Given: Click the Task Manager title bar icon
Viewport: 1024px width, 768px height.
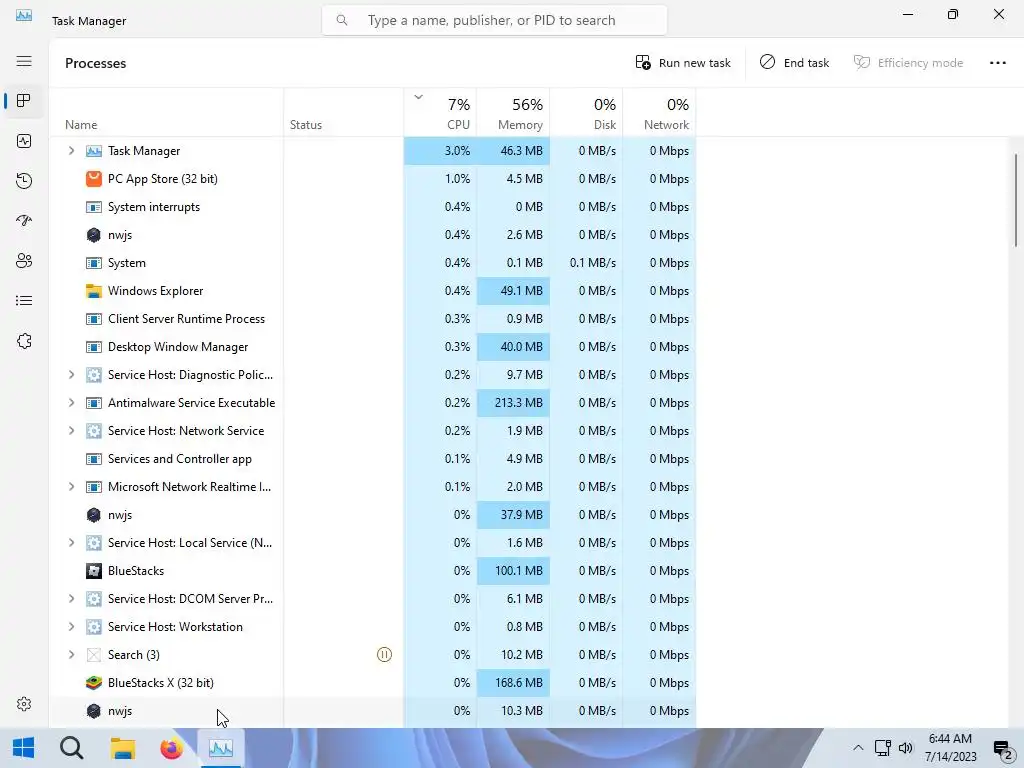Looking at the screenshot, I should pos(24,15).
